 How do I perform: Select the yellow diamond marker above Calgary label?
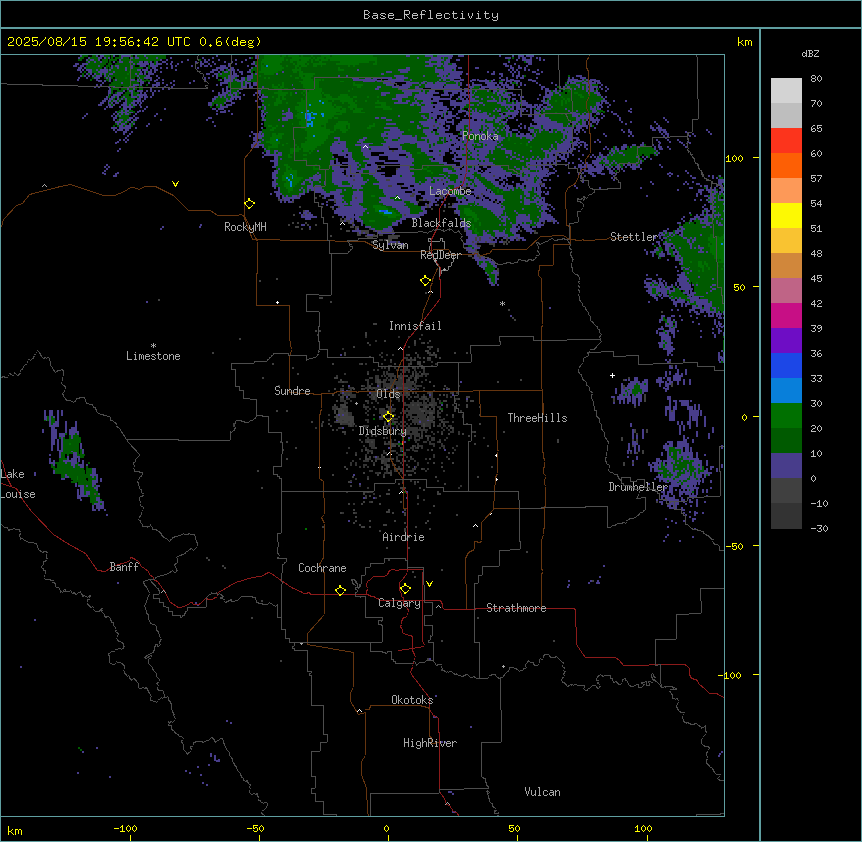click(x=406, y=589)
